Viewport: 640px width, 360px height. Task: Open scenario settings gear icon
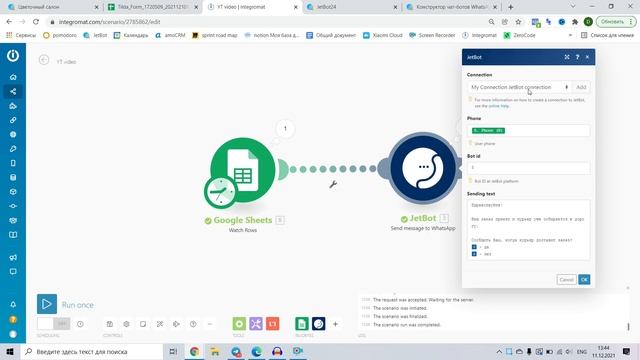click(127, 324)
